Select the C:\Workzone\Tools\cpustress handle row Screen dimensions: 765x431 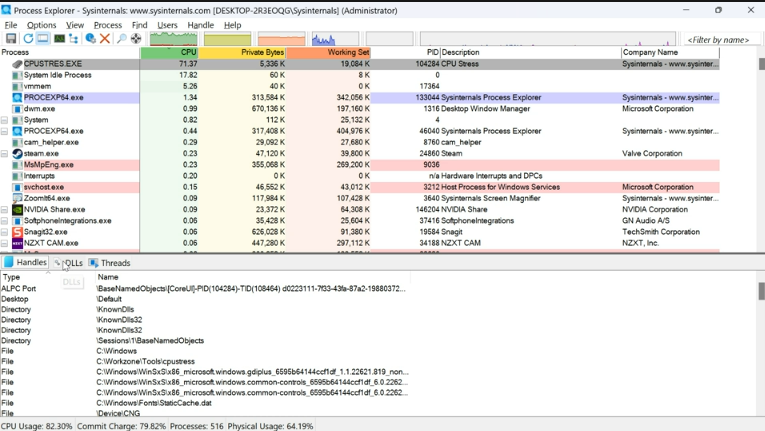pyautogui.click(x=205, y=362)
